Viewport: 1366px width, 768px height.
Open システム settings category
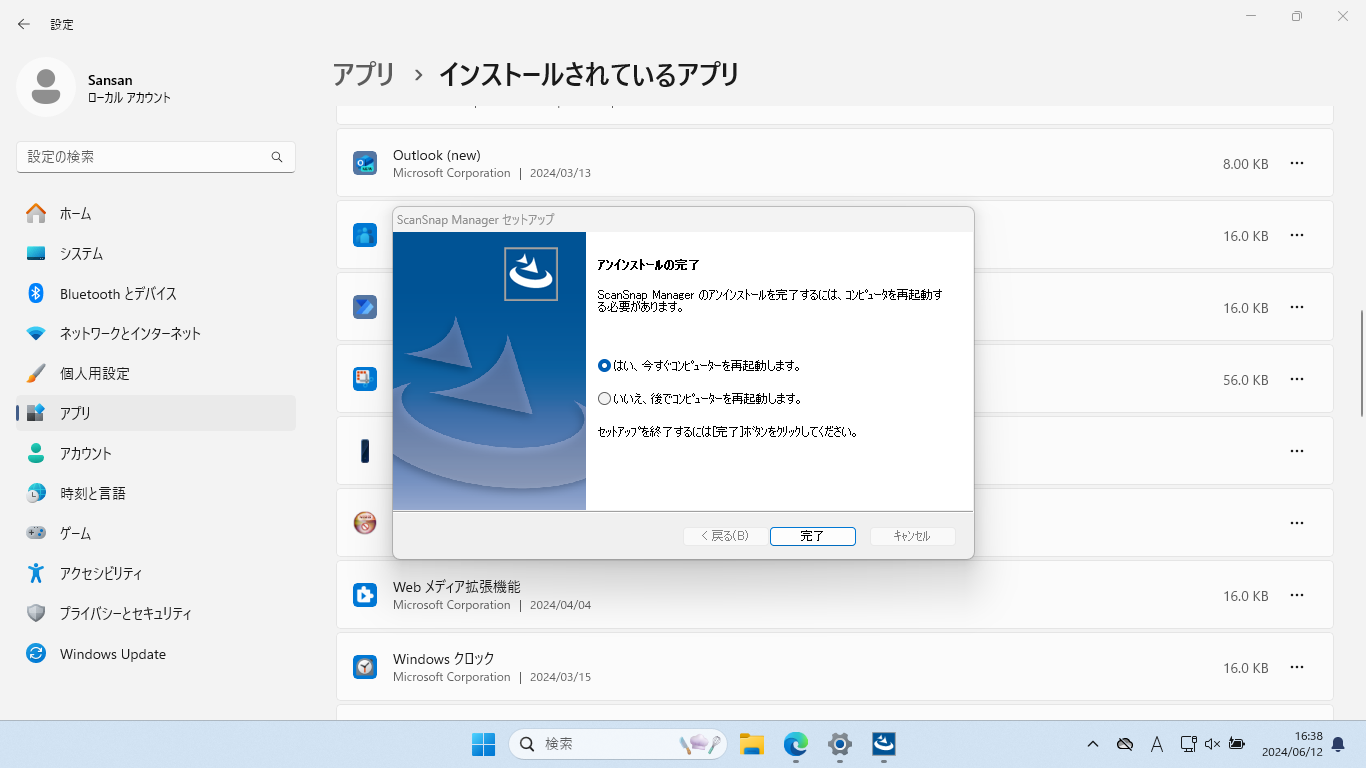[x=156, y=253]
